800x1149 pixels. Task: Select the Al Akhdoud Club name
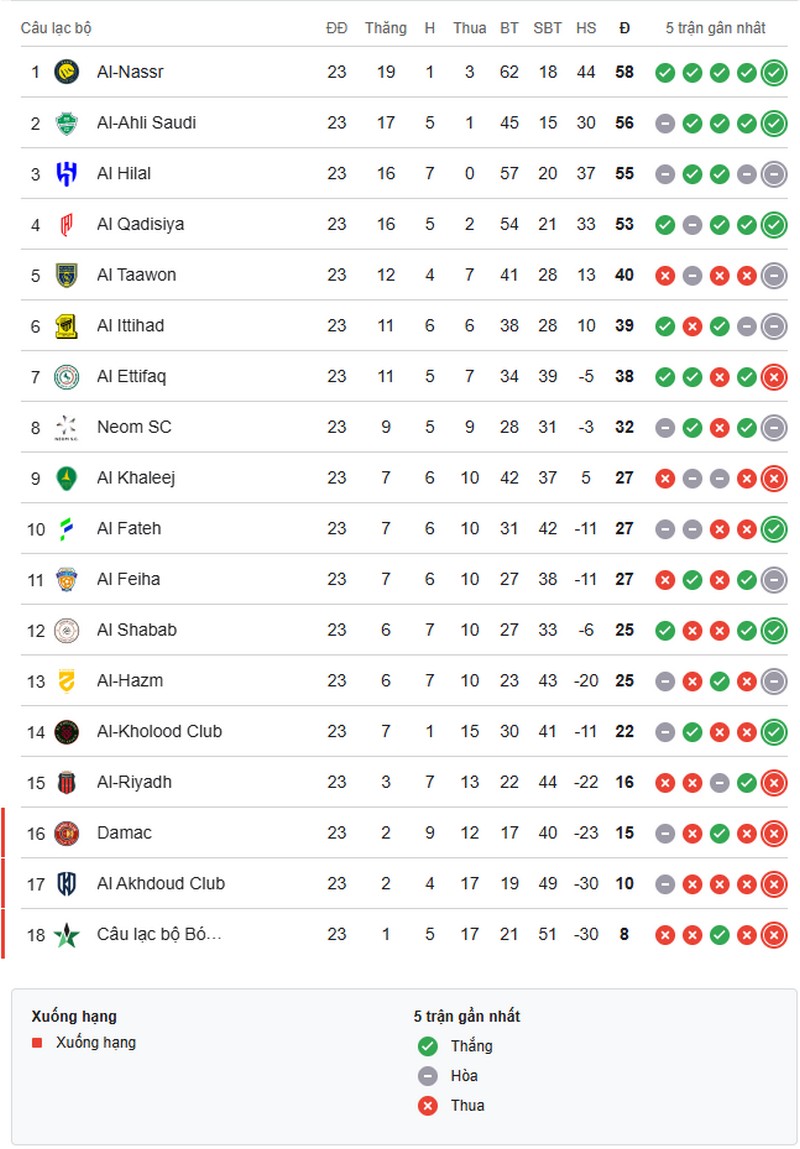click(x=160, y=883)
